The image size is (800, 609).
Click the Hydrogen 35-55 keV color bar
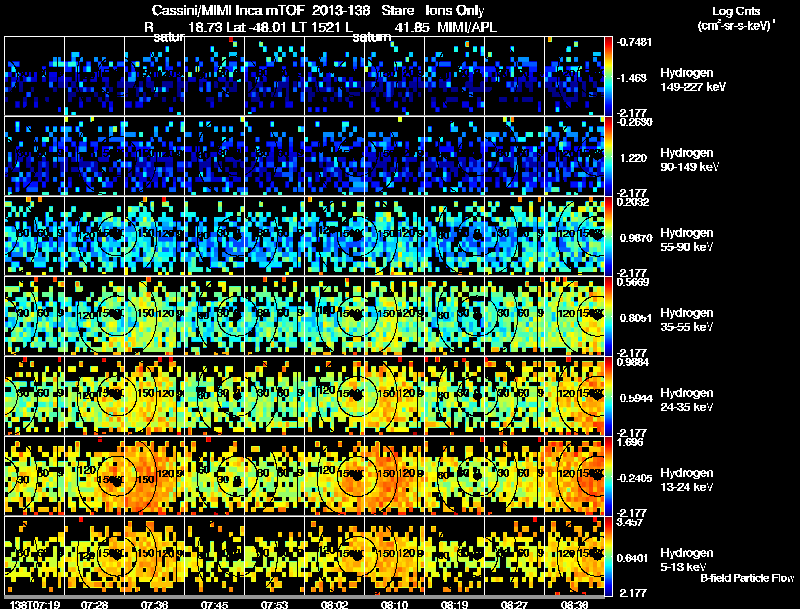click(608, 316)
